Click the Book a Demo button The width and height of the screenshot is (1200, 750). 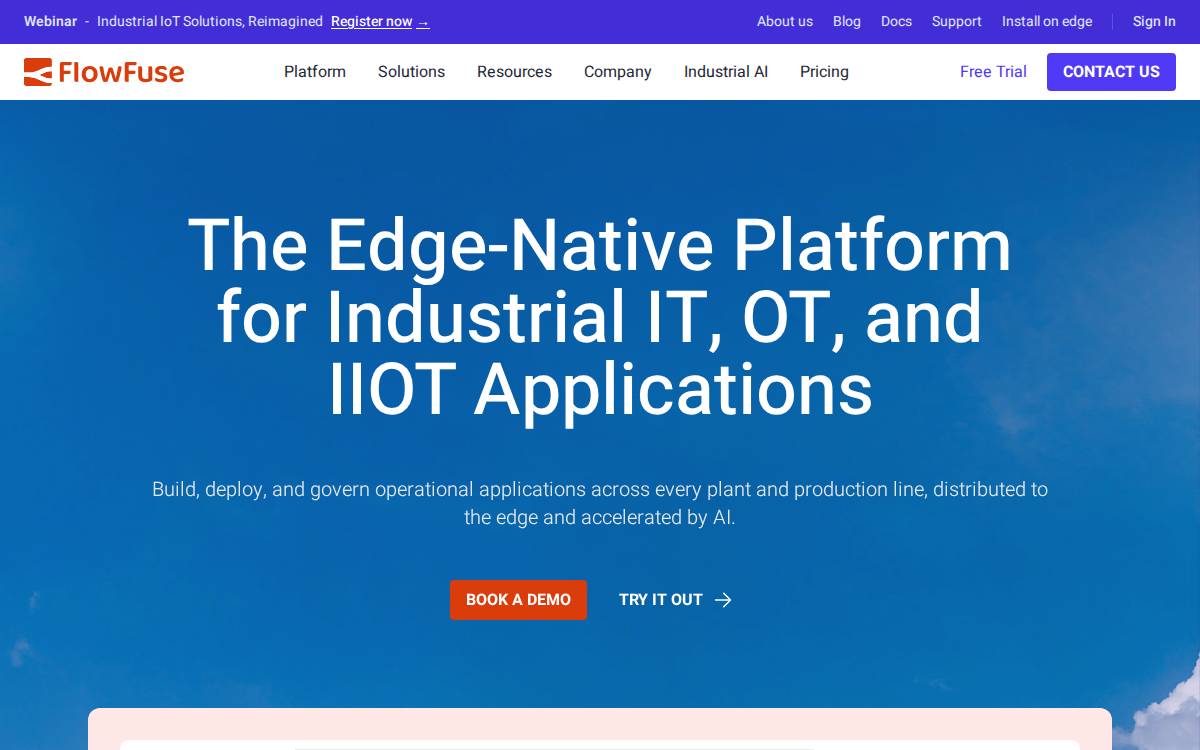click(518, 600)
